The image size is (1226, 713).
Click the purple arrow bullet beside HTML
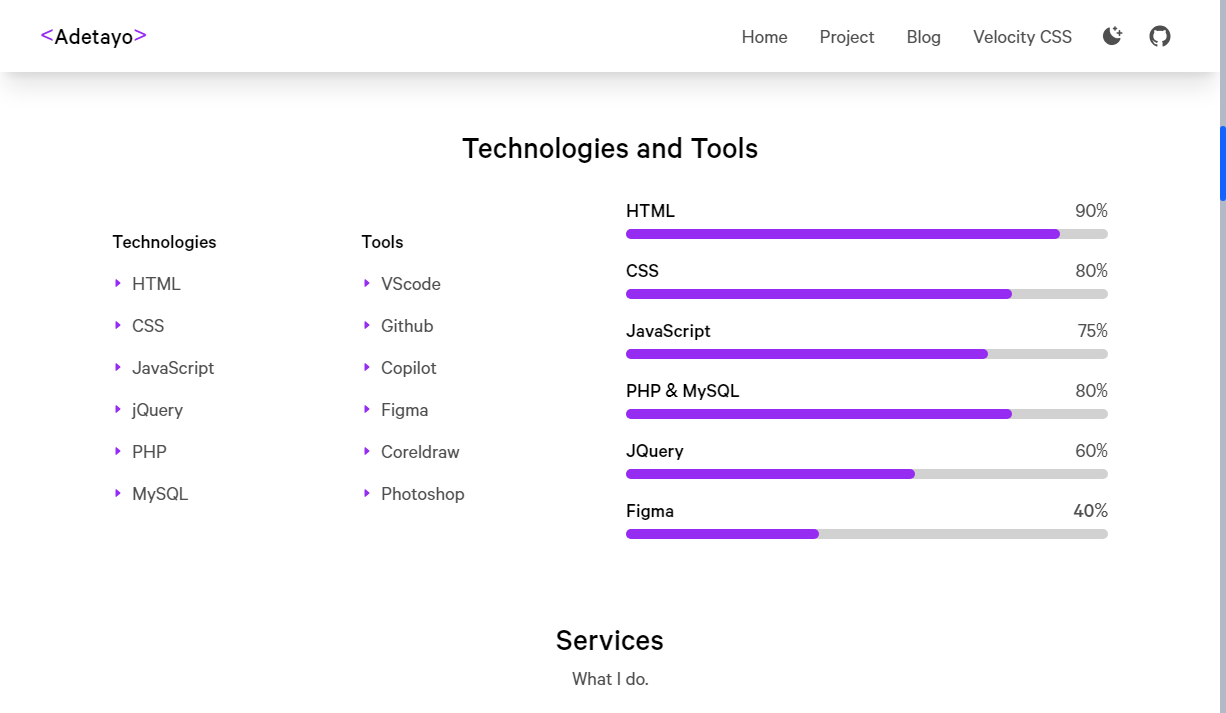[118, 284]
